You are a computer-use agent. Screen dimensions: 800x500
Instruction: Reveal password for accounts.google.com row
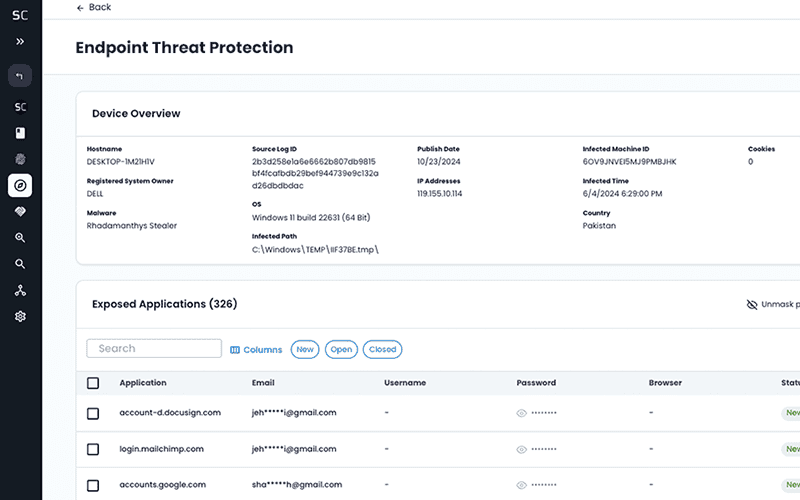click(x=521, y=485)
